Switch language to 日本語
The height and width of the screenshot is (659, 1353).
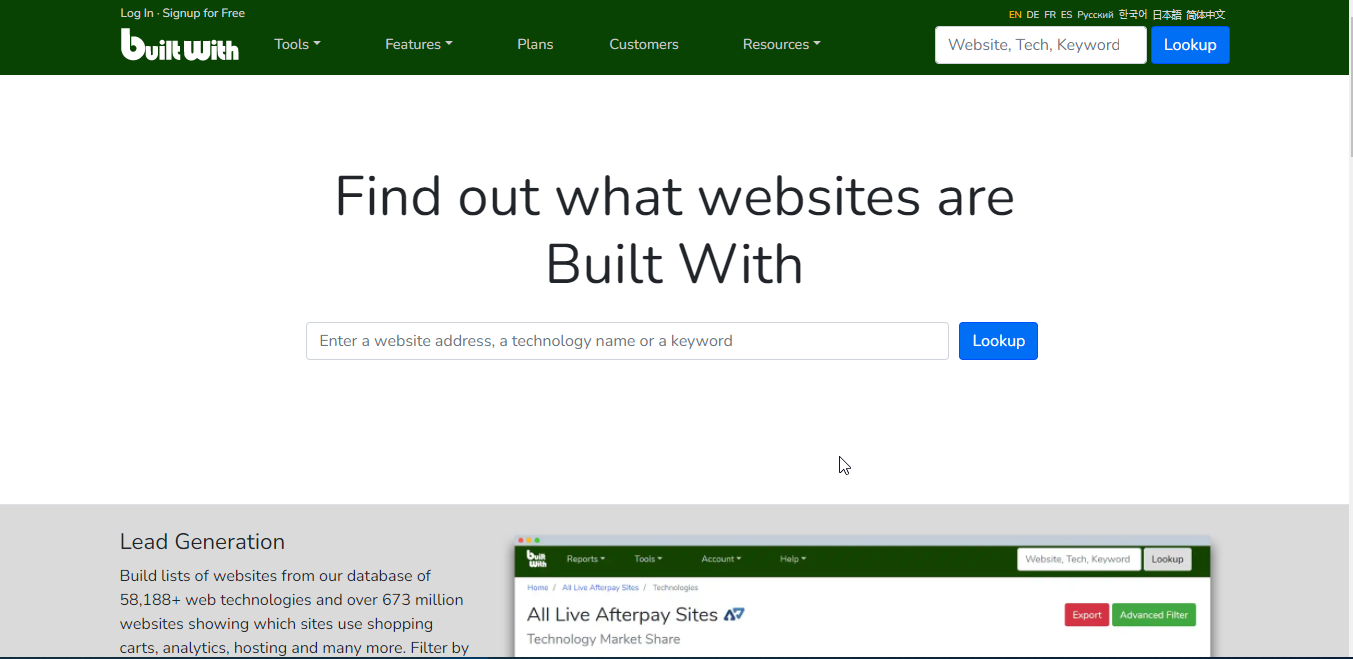tap(1167, 15)
